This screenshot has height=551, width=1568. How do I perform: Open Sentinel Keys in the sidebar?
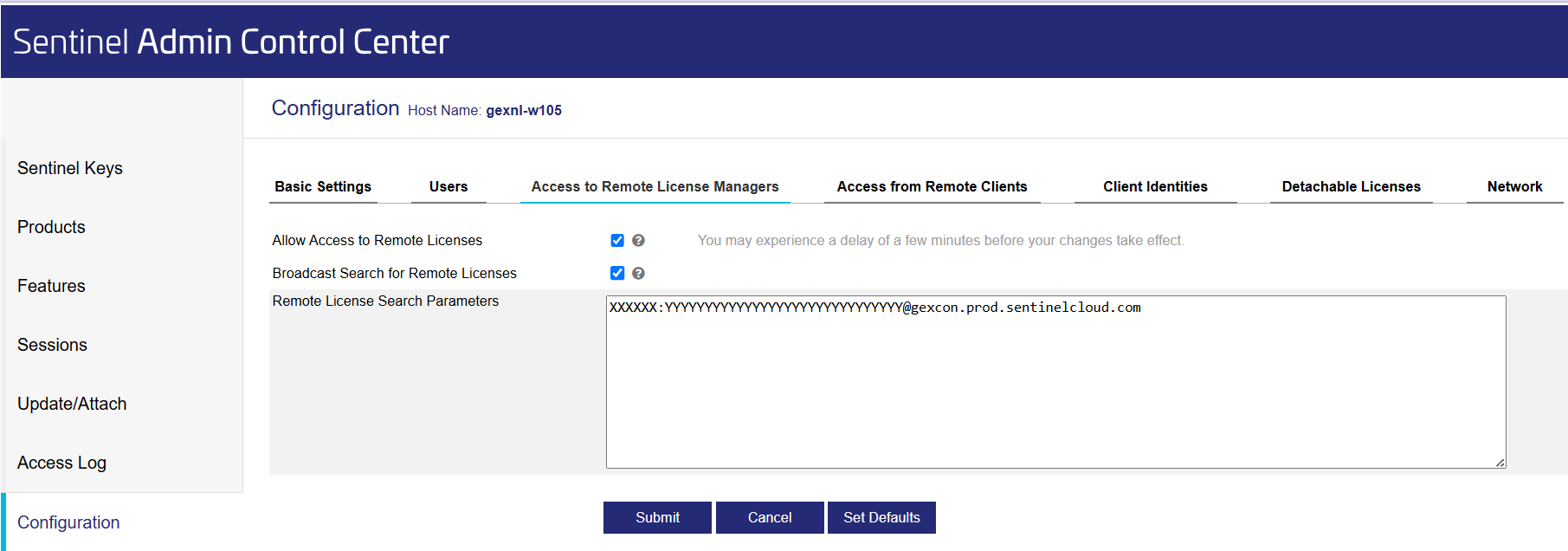pos(70,168)
